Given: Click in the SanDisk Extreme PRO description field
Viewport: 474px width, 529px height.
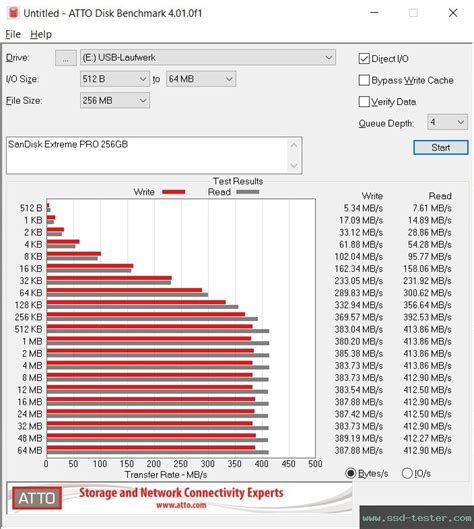Looking at the screenshot, I should (147, 155).
